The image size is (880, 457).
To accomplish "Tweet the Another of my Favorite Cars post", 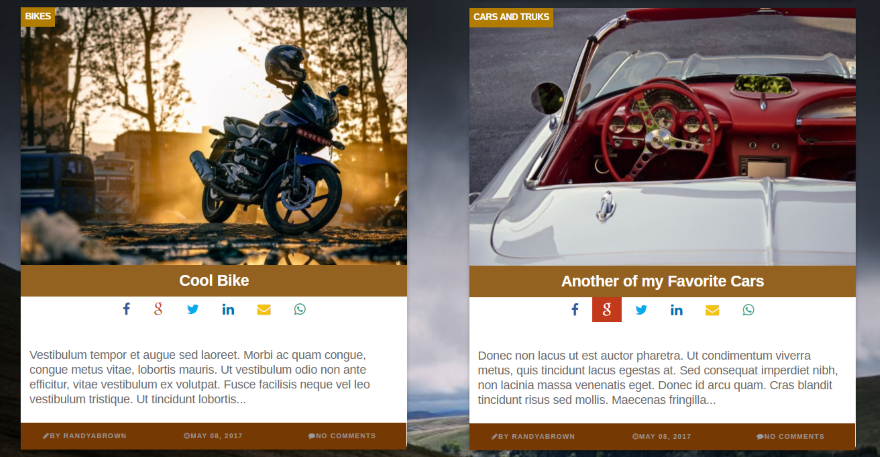I will (641, 310).
